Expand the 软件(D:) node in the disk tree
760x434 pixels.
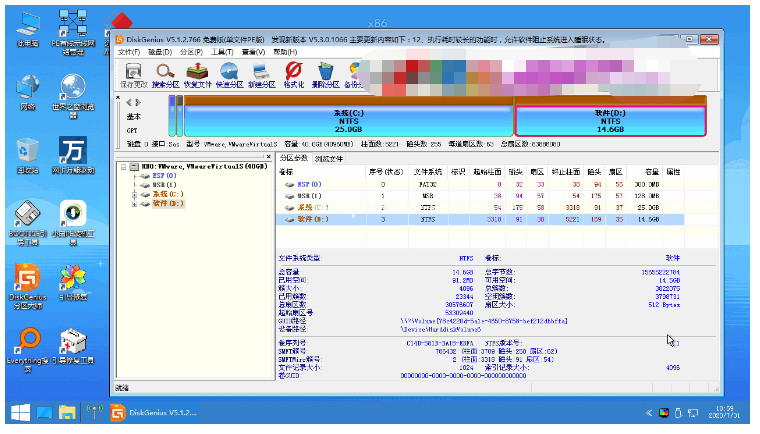click(133, 203)
